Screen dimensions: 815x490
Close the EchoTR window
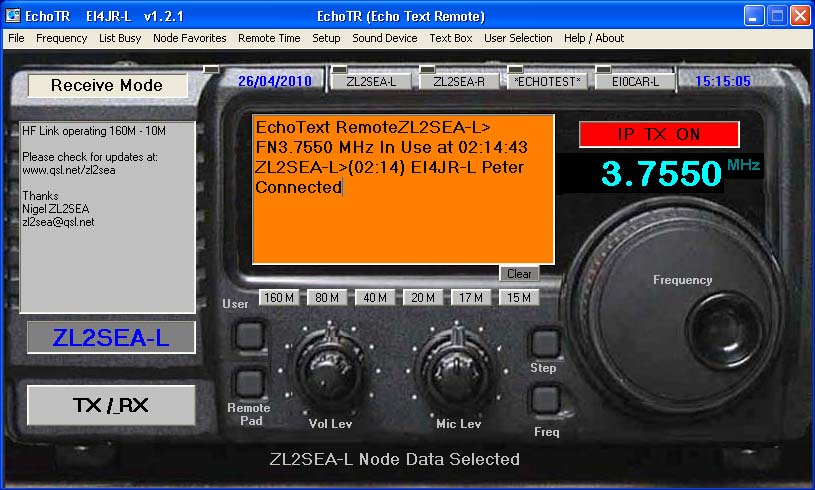800,16
